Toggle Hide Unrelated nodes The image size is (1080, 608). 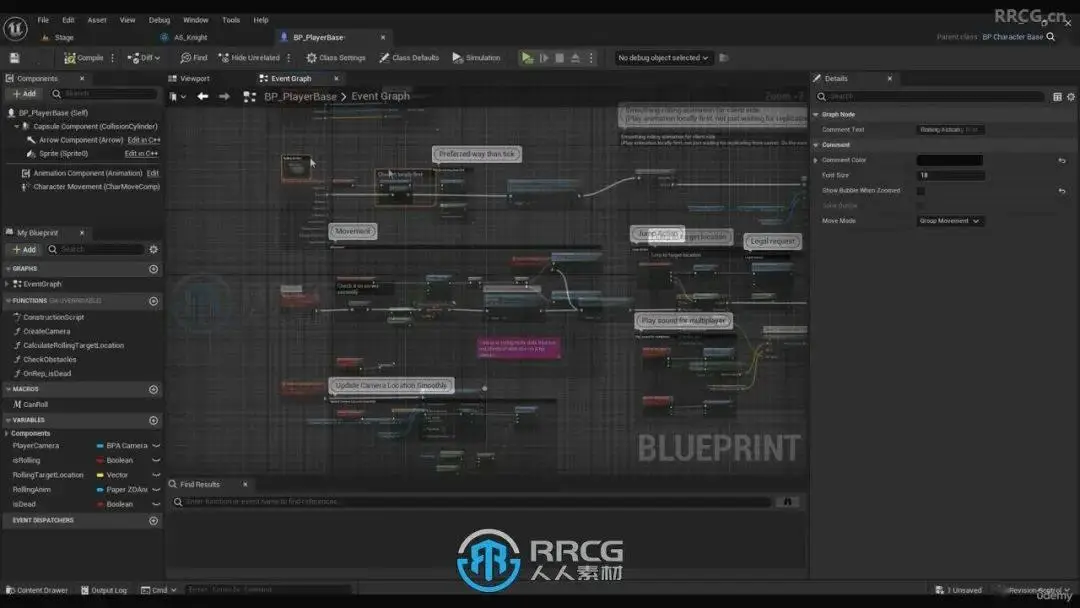pyautogui.click(x=249, y=58)
